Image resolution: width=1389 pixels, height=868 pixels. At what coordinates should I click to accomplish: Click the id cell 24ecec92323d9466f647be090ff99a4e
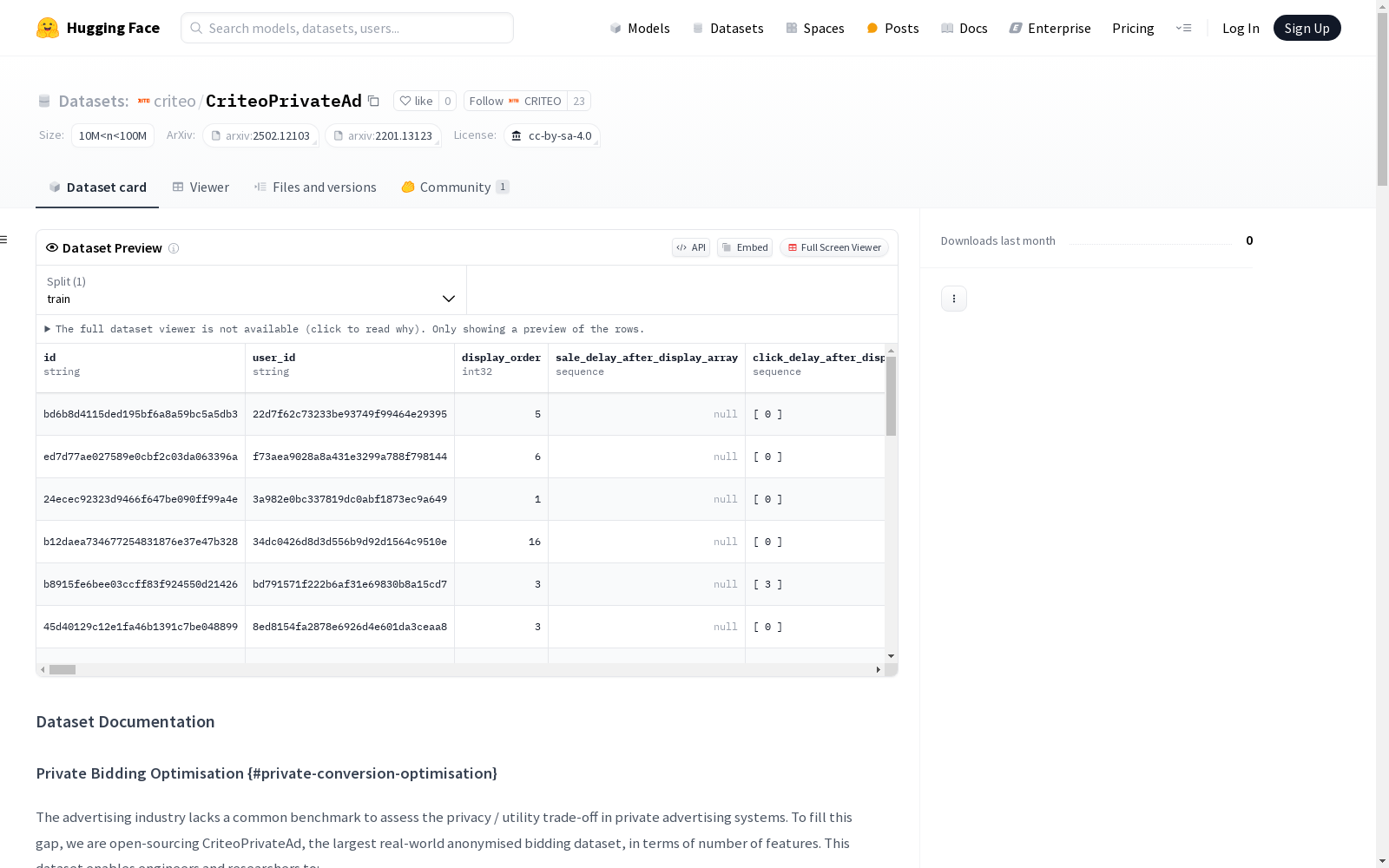pyautogui.click(x=141, y=499)
